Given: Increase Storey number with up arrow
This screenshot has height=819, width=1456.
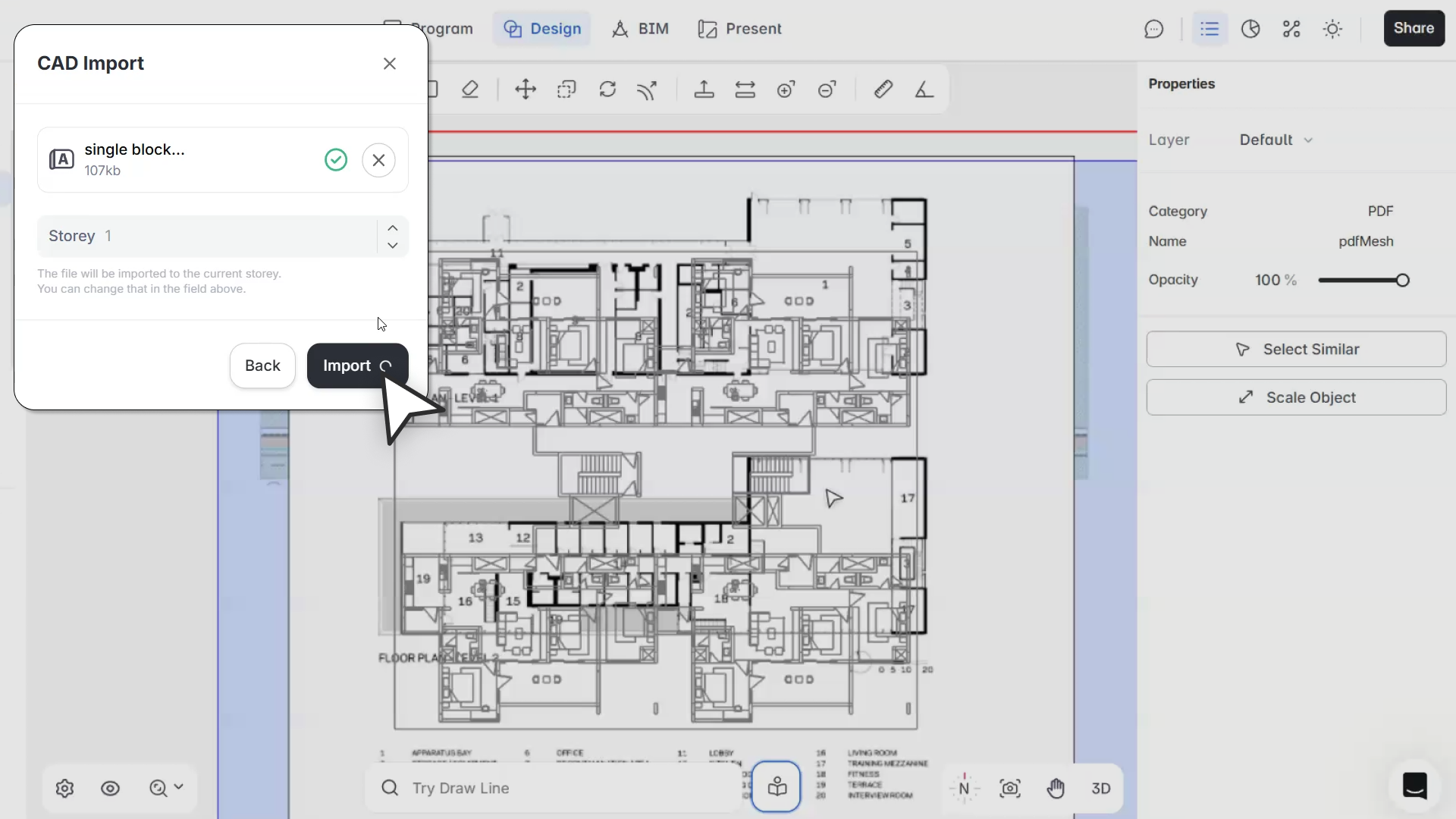Looking at the screenshot, I should 393,227.
